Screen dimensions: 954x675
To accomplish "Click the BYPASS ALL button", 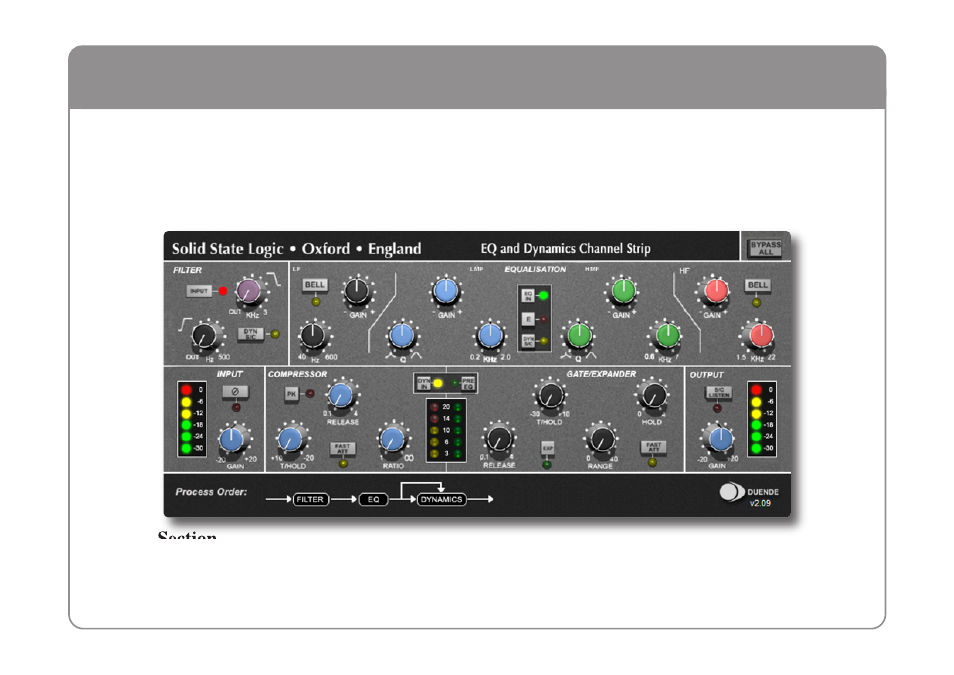I will click(x=765, y=248).
